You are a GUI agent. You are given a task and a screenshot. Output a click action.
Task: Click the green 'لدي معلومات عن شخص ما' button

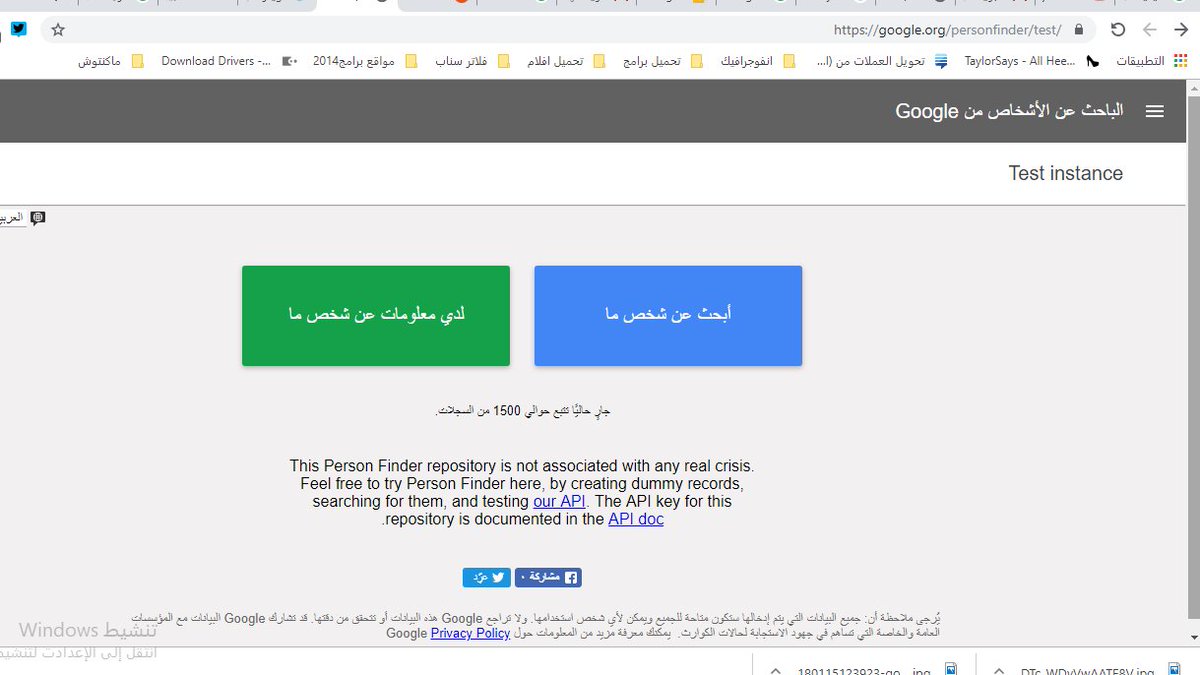[x=376, y=316]
